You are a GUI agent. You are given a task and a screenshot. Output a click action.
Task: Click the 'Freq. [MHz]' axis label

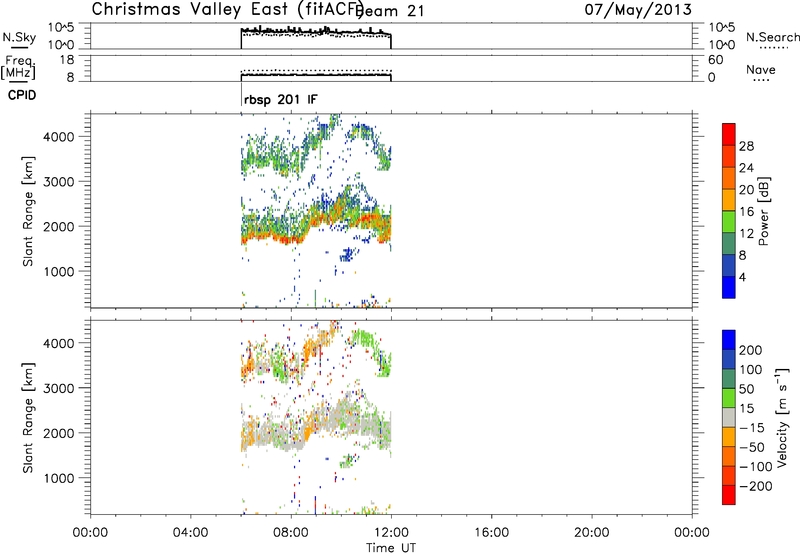click(x=18, y=68)
